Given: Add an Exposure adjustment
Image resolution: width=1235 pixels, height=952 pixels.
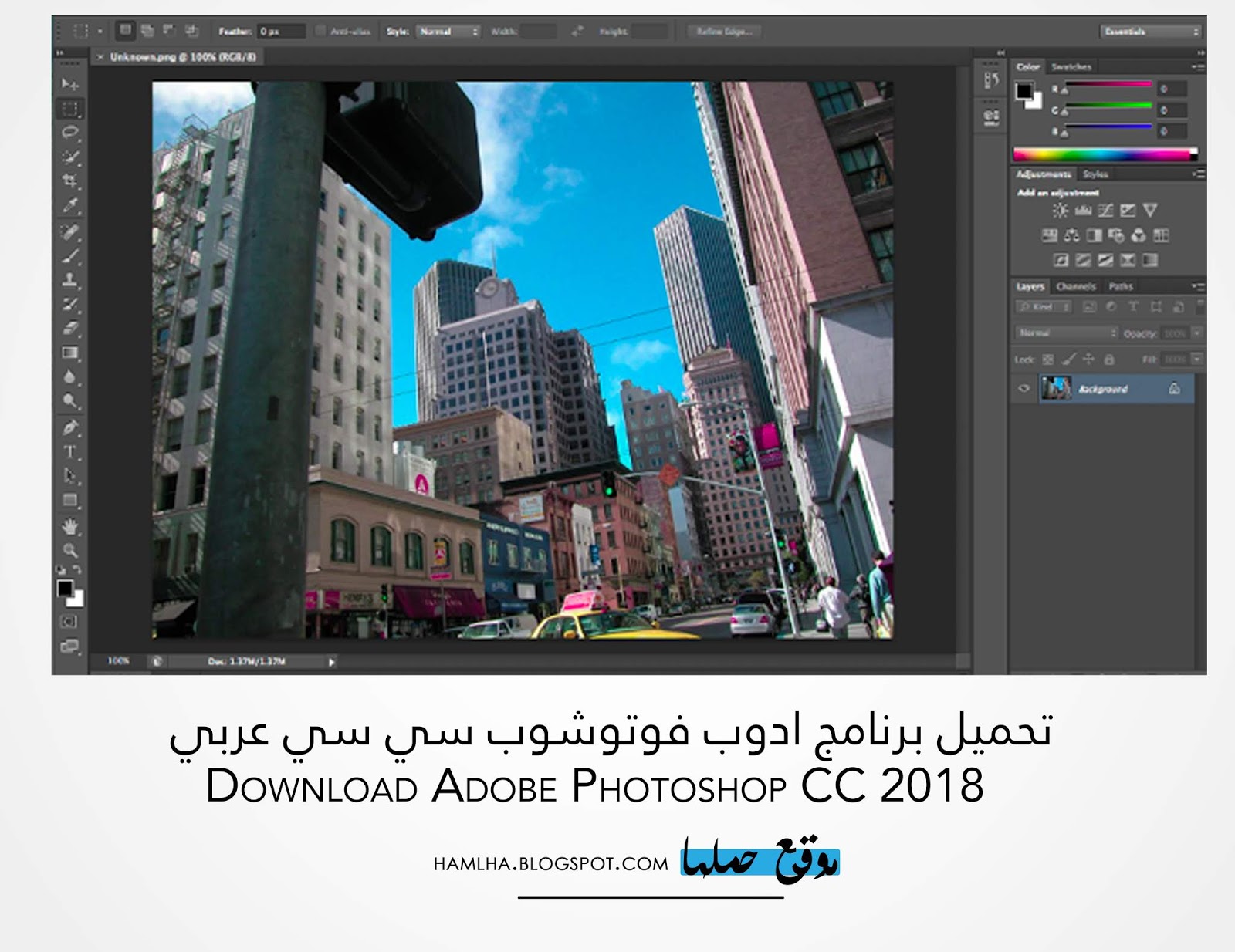Looking at the screenshot, I should (1128, 211).
